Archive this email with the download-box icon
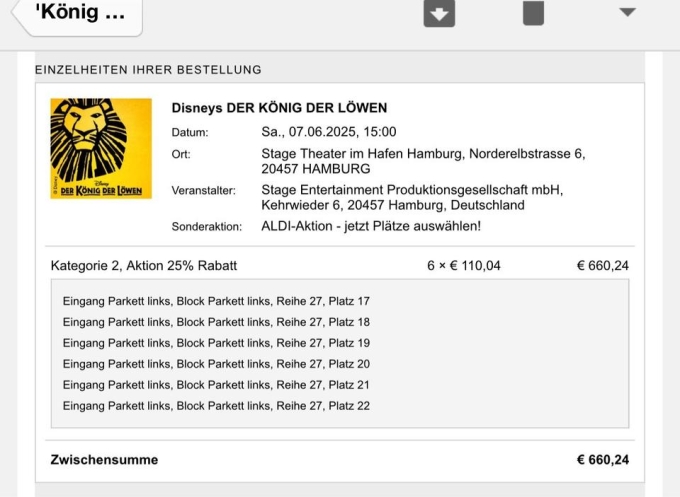Image resolution: width=680 pixels, height=497 pixels. click(x=439, y=13)
